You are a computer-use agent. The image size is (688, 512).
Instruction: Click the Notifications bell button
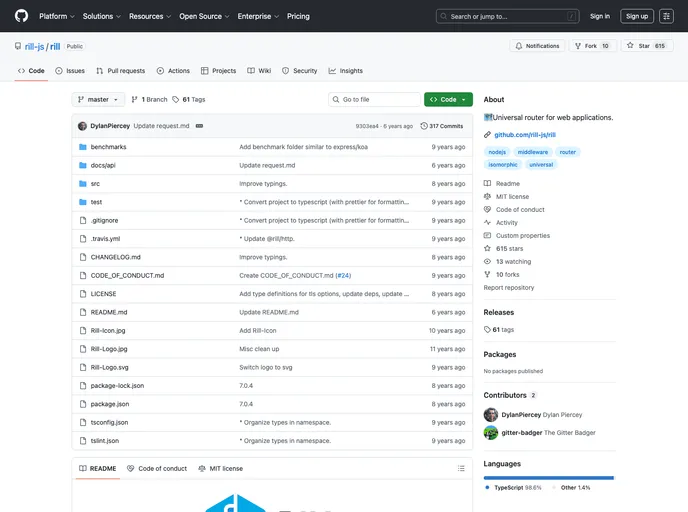click(x=537, y=46)
